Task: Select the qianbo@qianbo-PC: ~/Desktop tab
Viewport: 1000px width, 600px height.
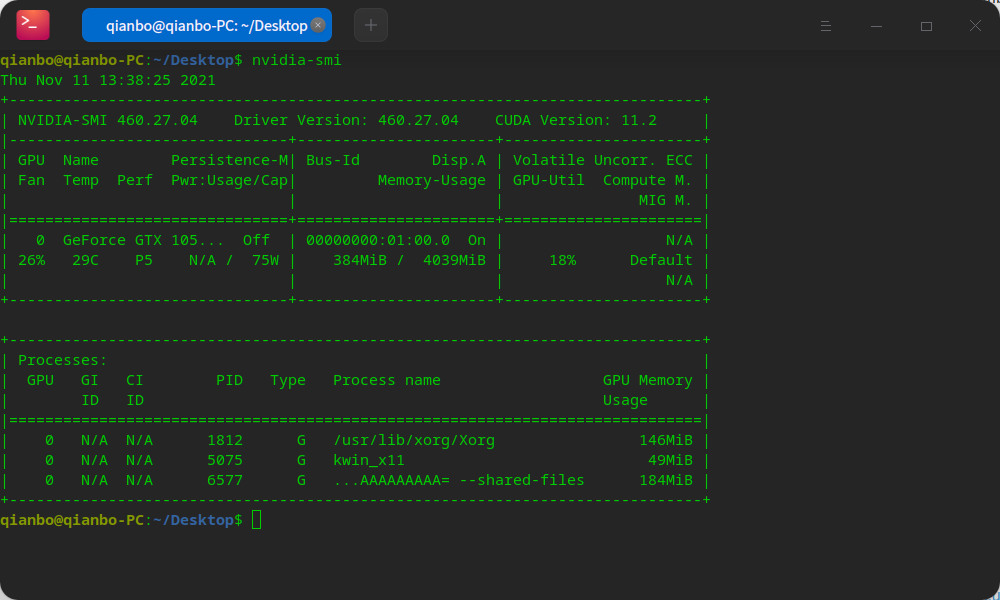Action: [207, 26]
